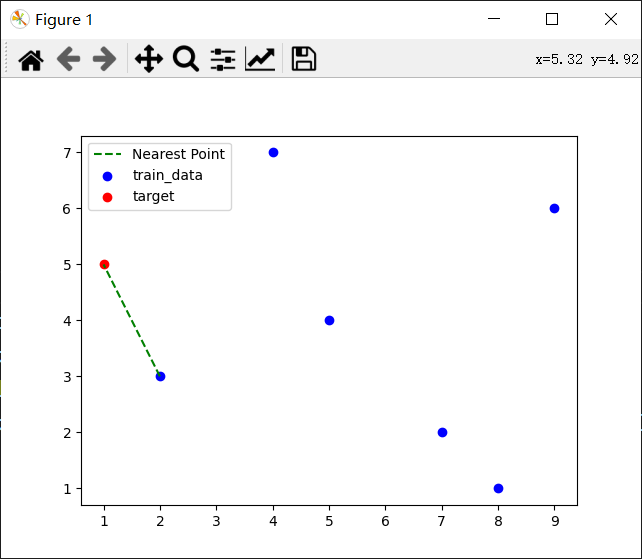
Task: Minimize the Figure 1 window
Action: pos(494,19)
